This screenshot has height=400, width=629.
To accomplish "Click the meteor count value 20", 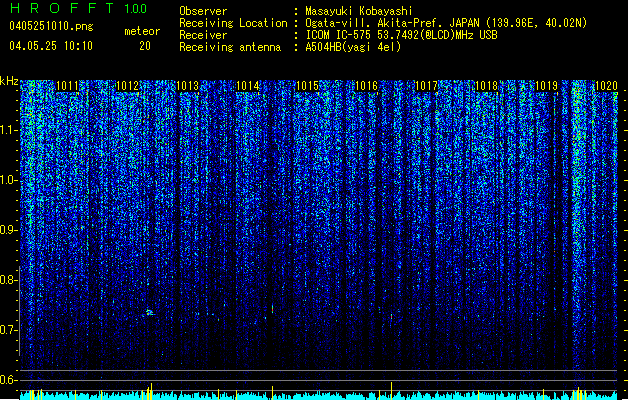I will [145, 46].
